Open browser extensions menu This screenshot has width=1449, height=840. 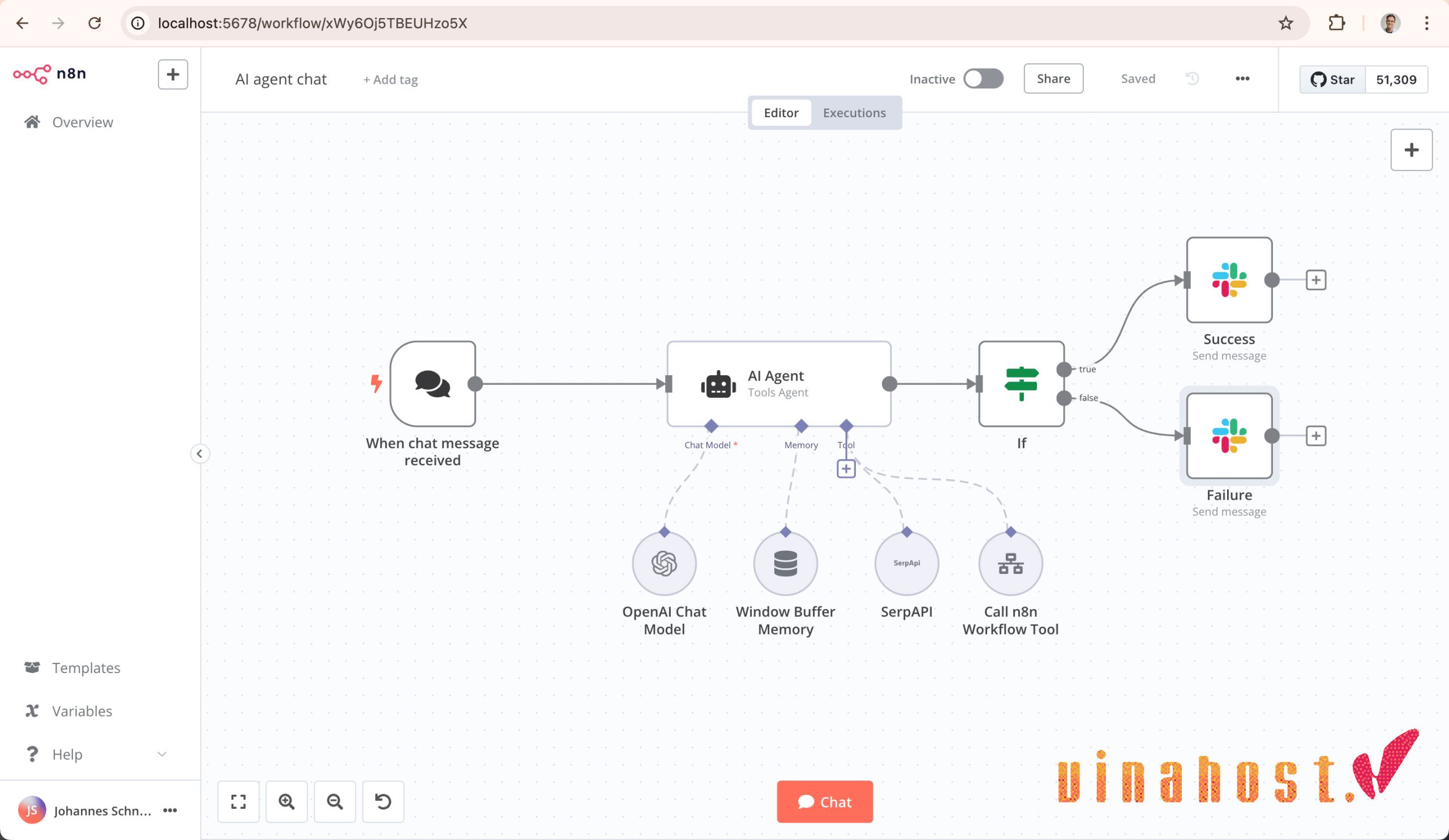point(1337,23)
